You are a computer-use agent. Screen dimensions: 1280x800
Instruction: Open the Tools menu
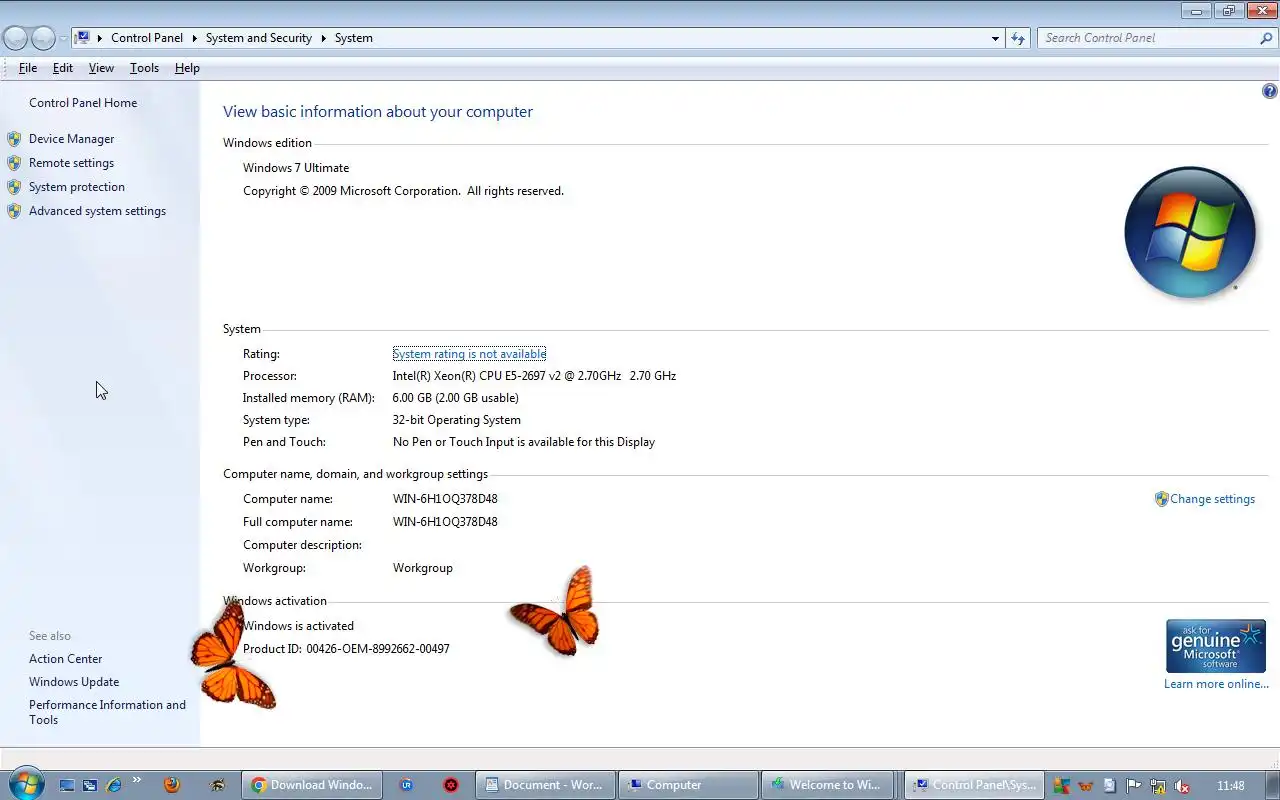(144, 68)
